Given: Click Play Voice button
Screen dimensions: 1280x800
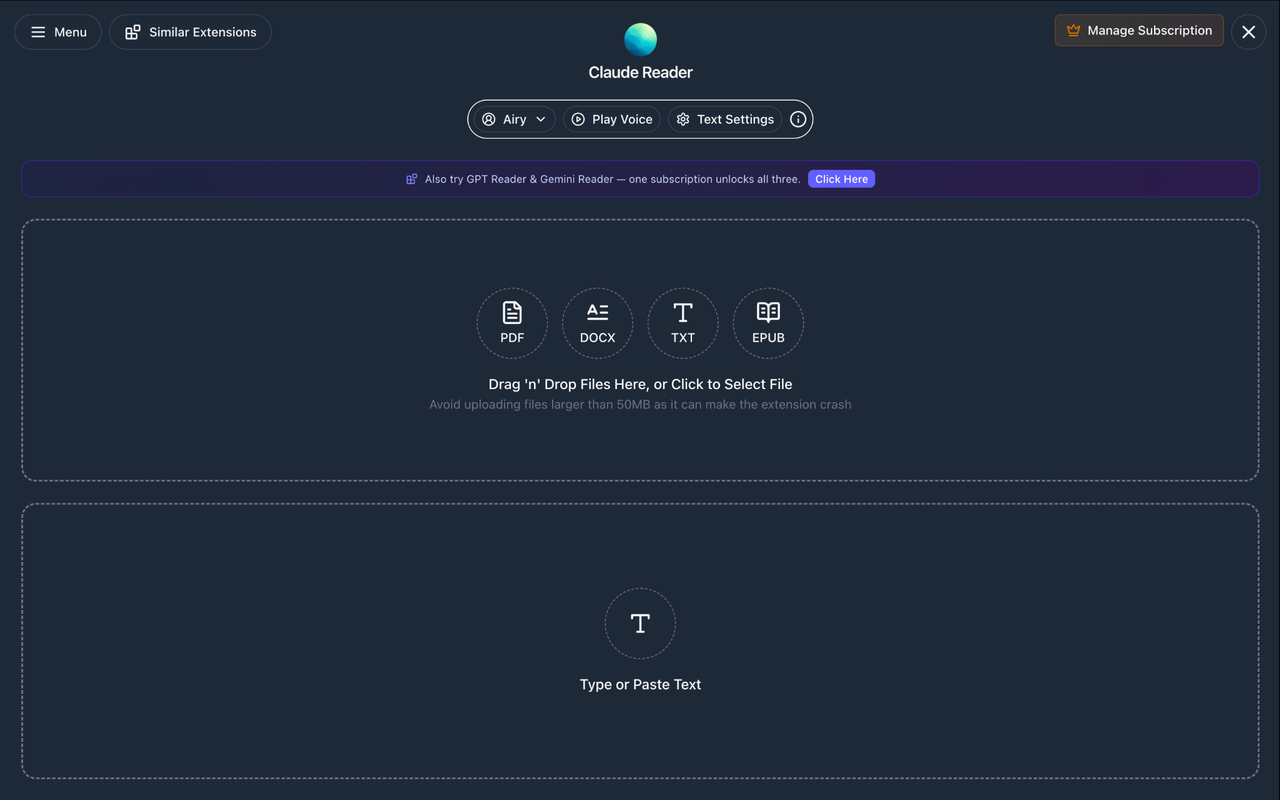Looking at the screenshot, I should pos(611,119).
